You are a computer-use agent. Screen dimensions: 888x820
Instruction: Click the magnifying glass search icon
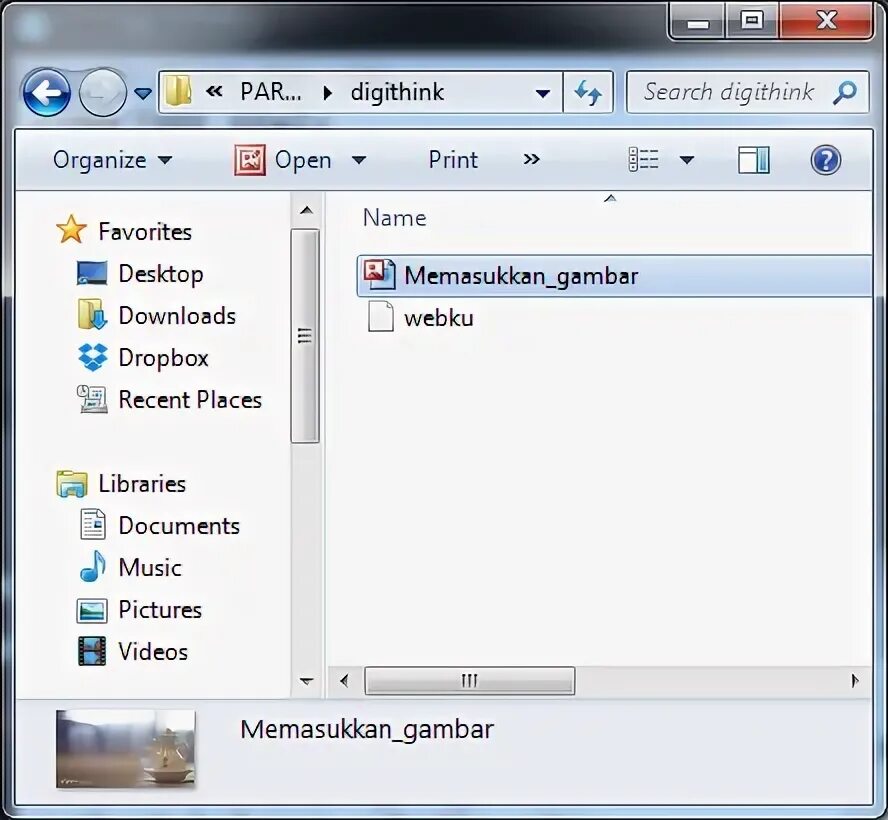pos(845,92)
